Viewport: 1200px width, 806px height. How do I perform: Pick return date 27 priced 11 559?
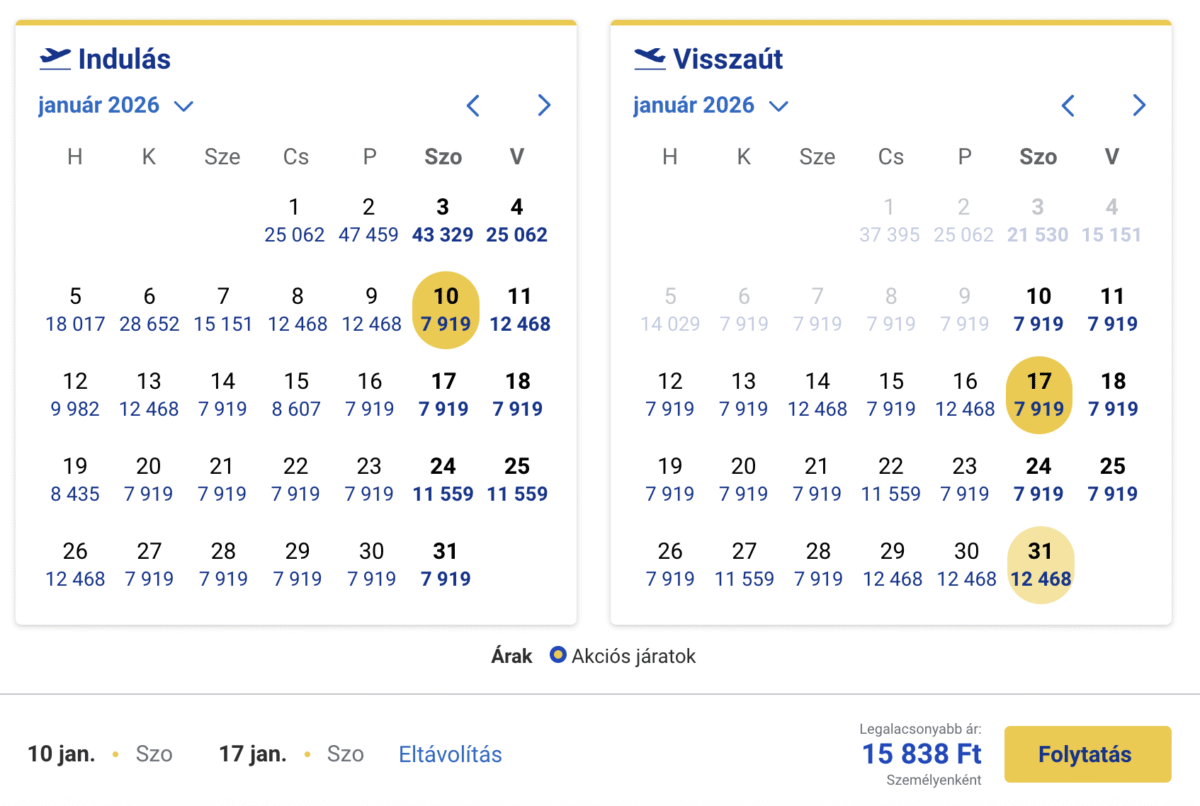(744, 564)
